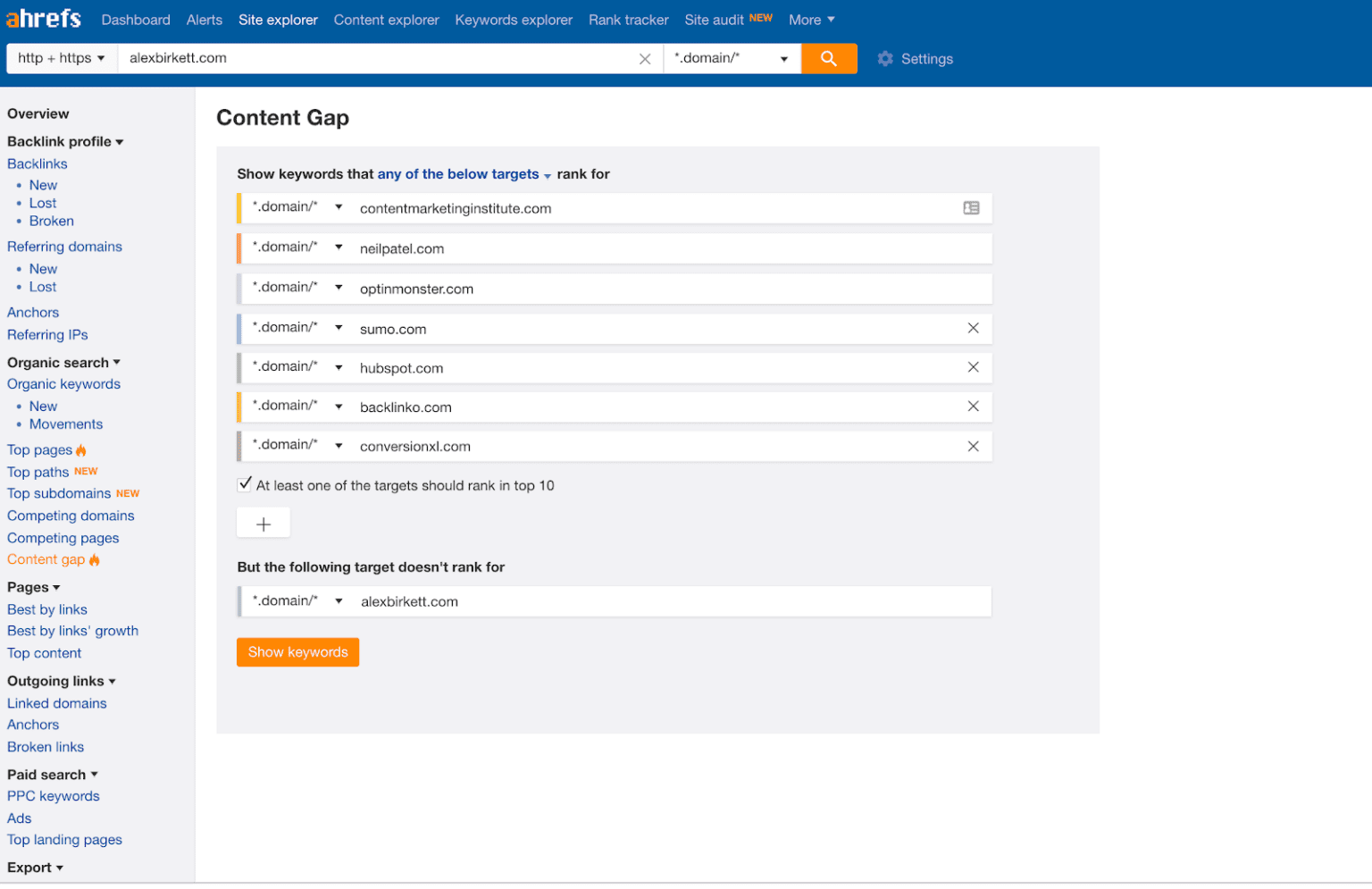1372x889 pixels.
Task: Clear the alexbirkett.com search field
Action: pyautogui.click(x=645, y=58)
